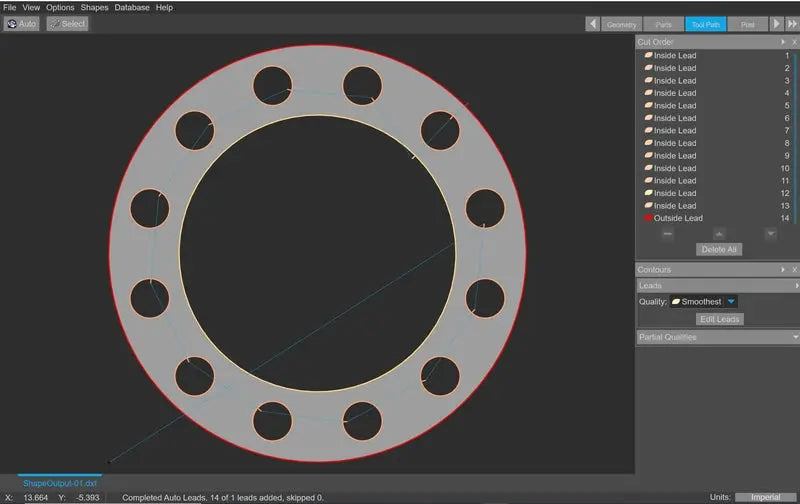Go to previous workflow step arrow
Image resolution: width=800 pixels, height=504 pixels.
pos(593,24)
